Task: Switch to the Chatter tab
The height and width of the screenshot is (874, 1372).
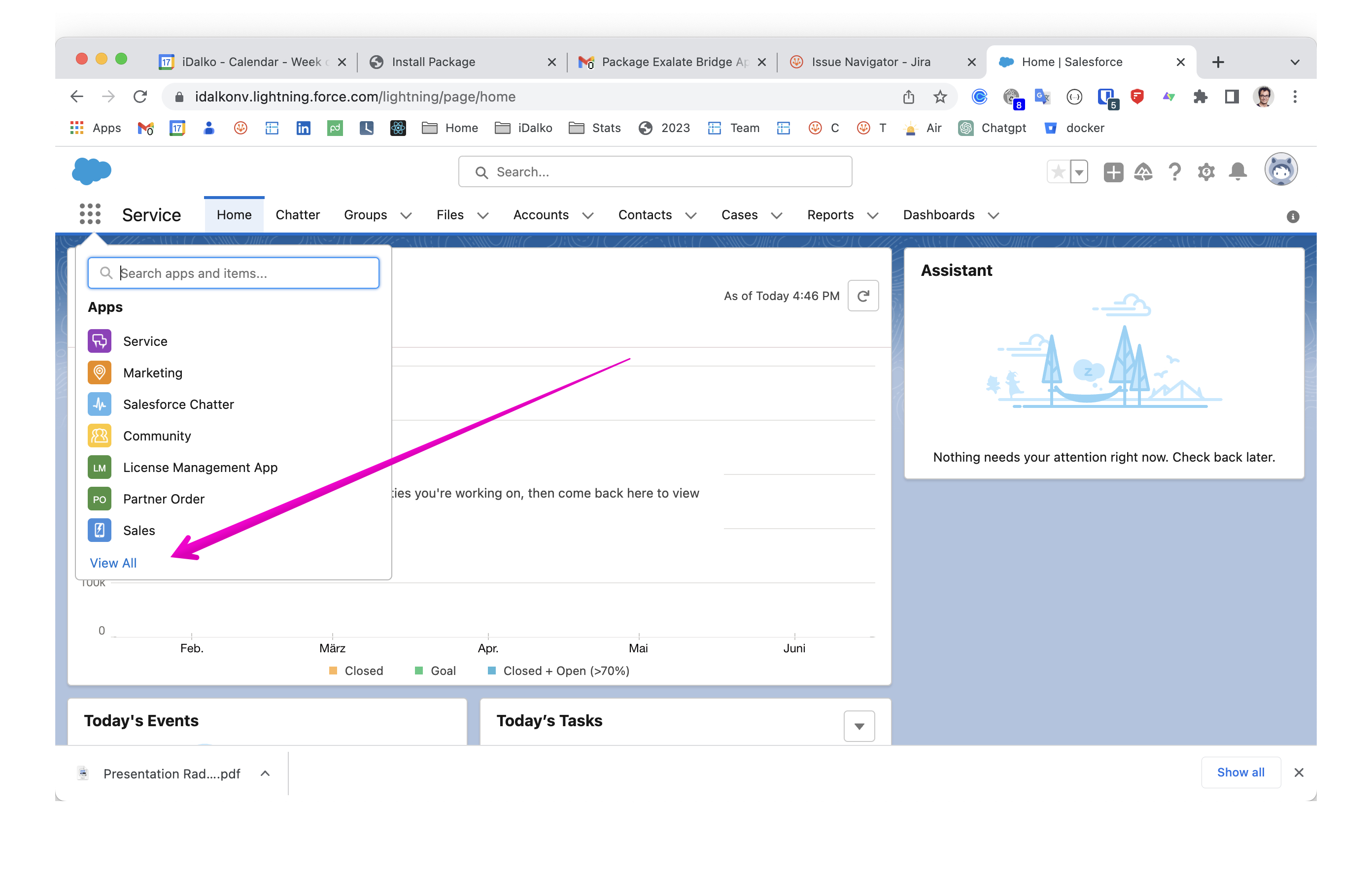Action: (298, 215)
